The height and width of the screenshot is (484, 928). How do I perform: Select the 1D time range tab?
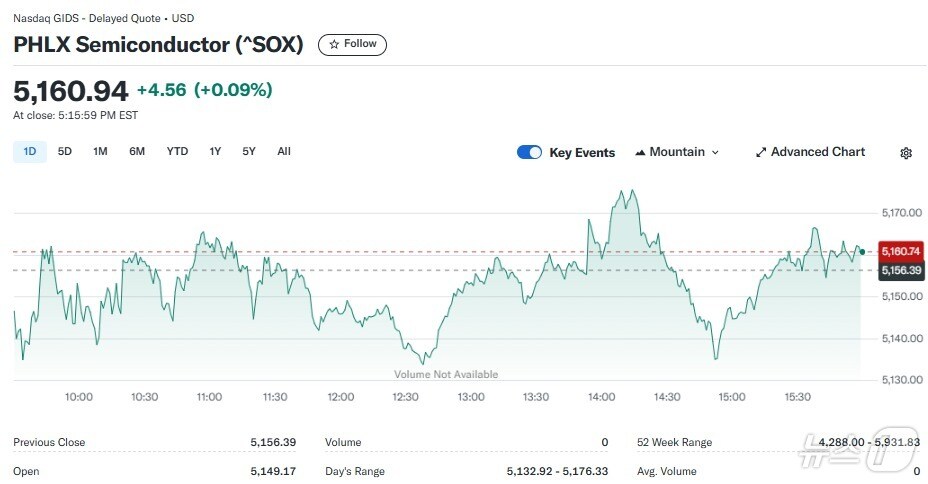click(x=30, y=152)
